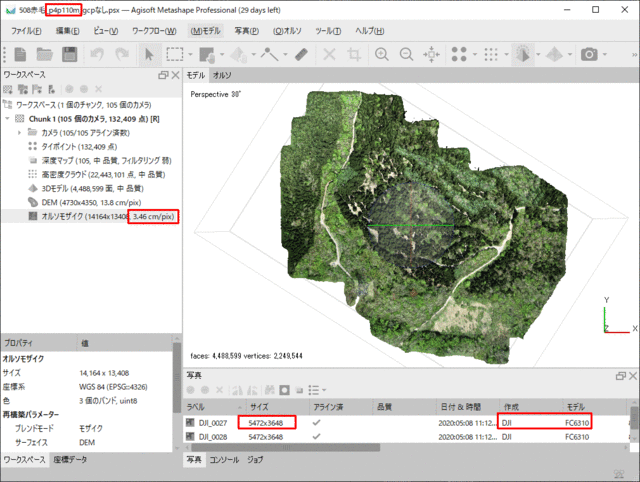Switch to the 座標データ tab

tap(70, 460)
